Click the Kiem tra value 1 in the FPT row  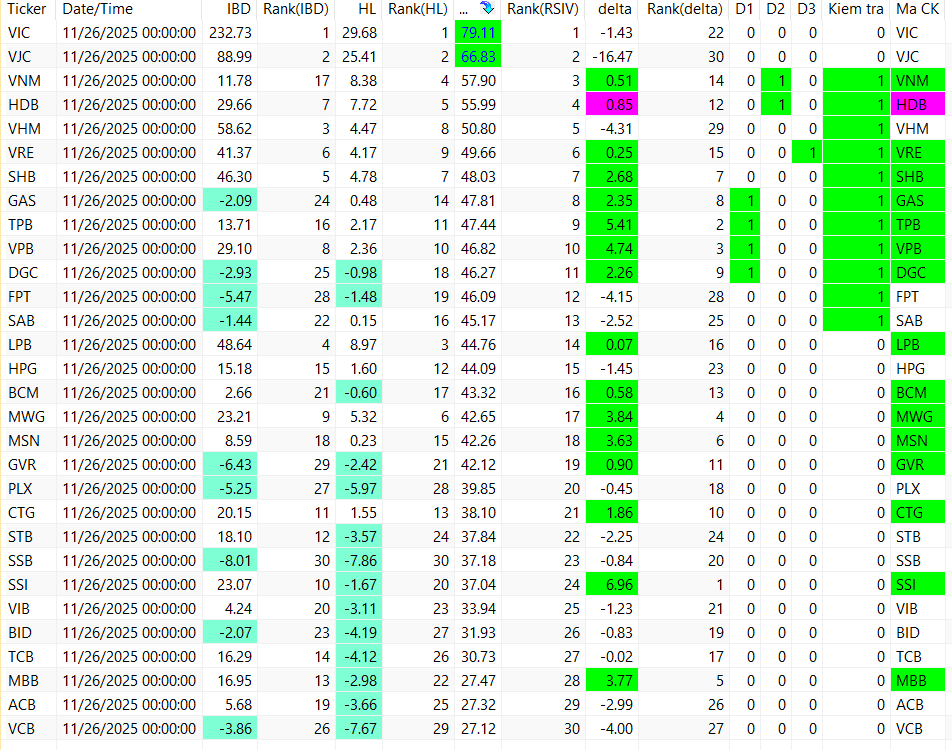pyautogui.click(x=856, y=296)
